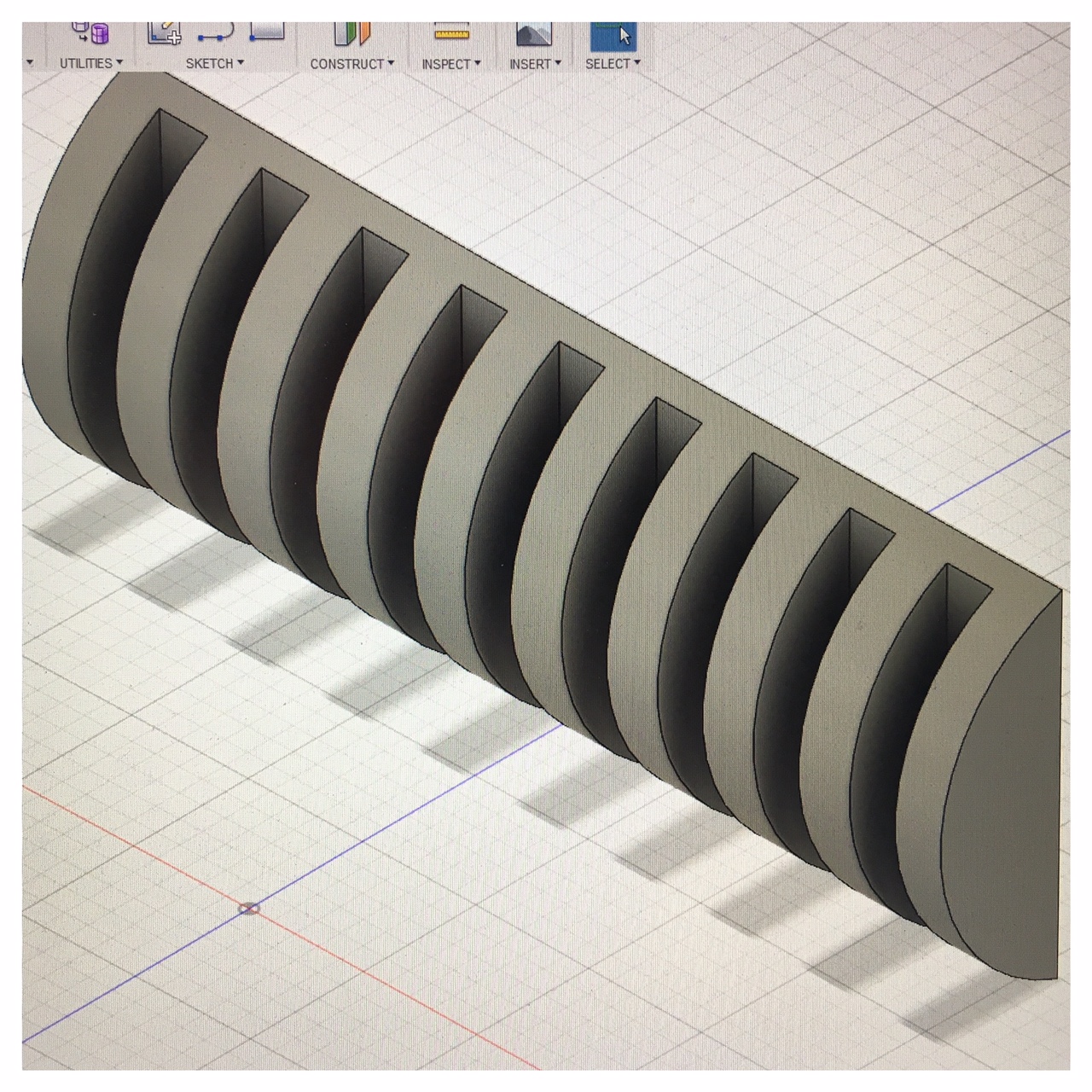Screen dimensions: 1092x1092
Task: Expand the SKETCH dropdown menu
Action: (x=215, y=63)
